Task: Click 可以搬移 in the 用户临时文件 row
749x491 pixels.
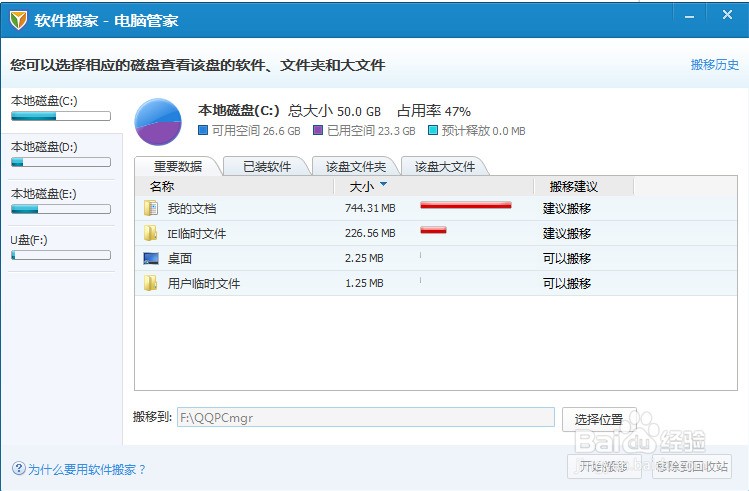Action: pos(567,283)
